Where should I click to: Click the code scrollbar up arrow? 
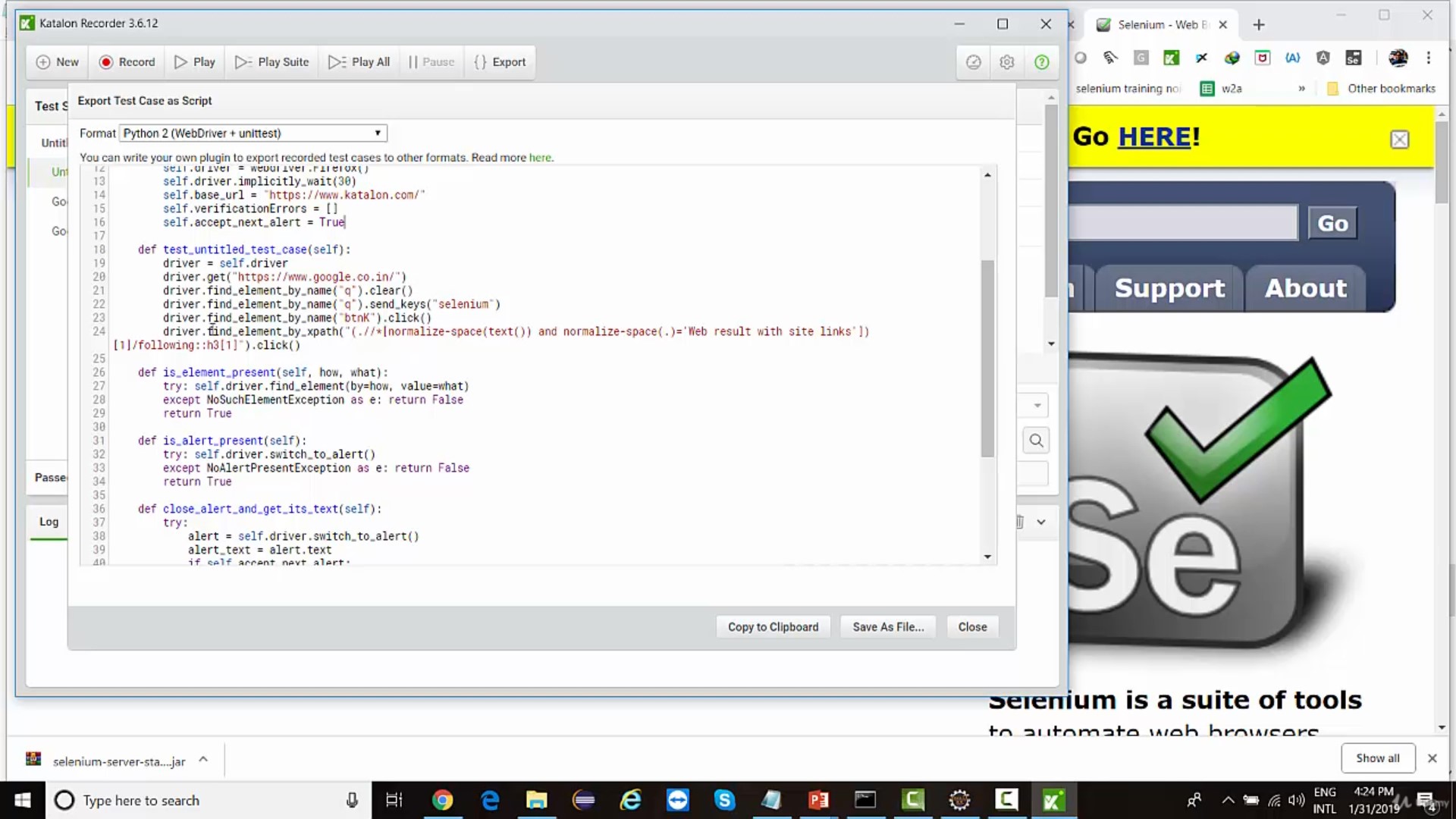[987, 175]
